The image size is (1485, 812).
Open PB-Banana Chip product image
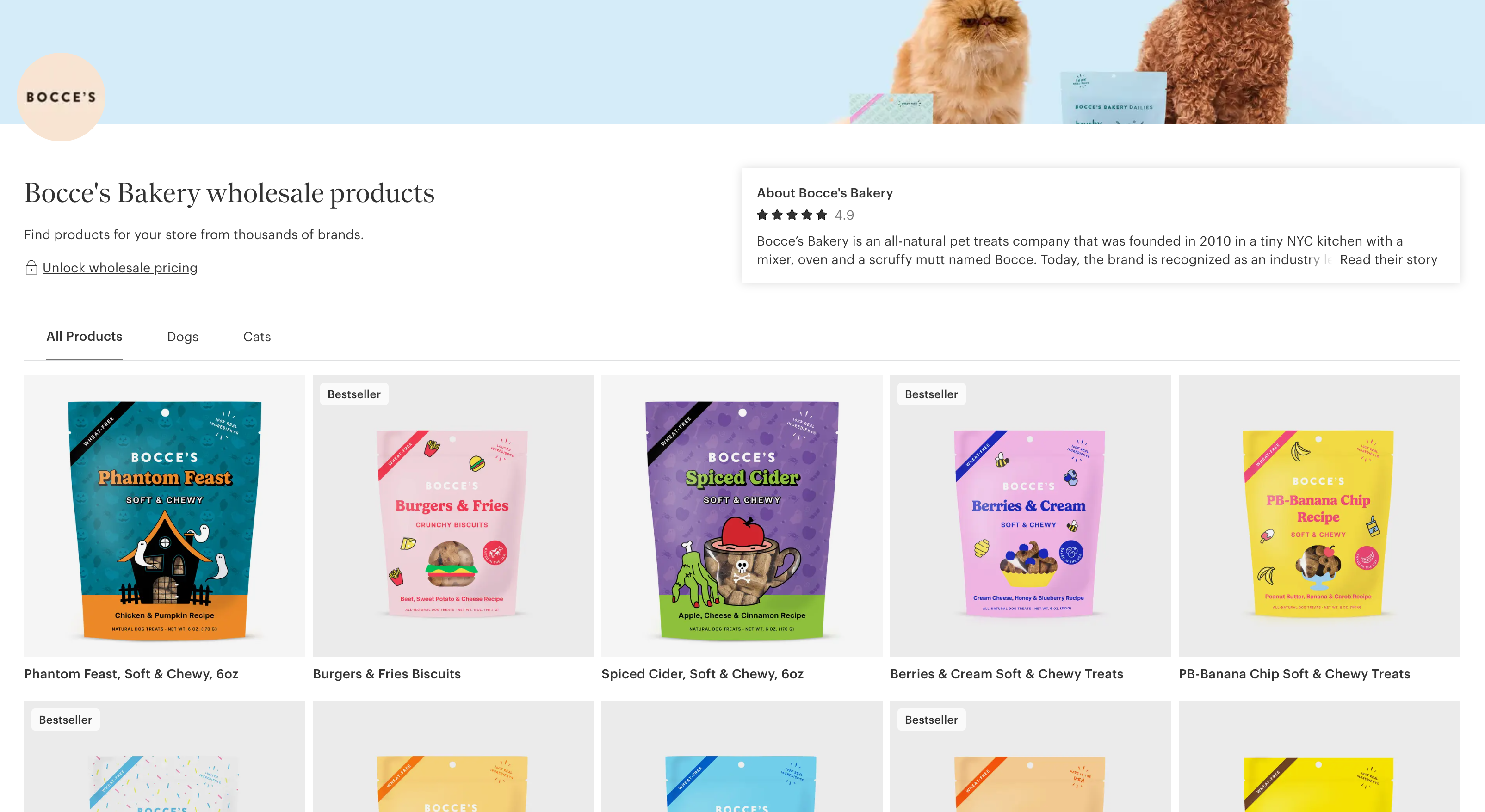point(1319,516)
